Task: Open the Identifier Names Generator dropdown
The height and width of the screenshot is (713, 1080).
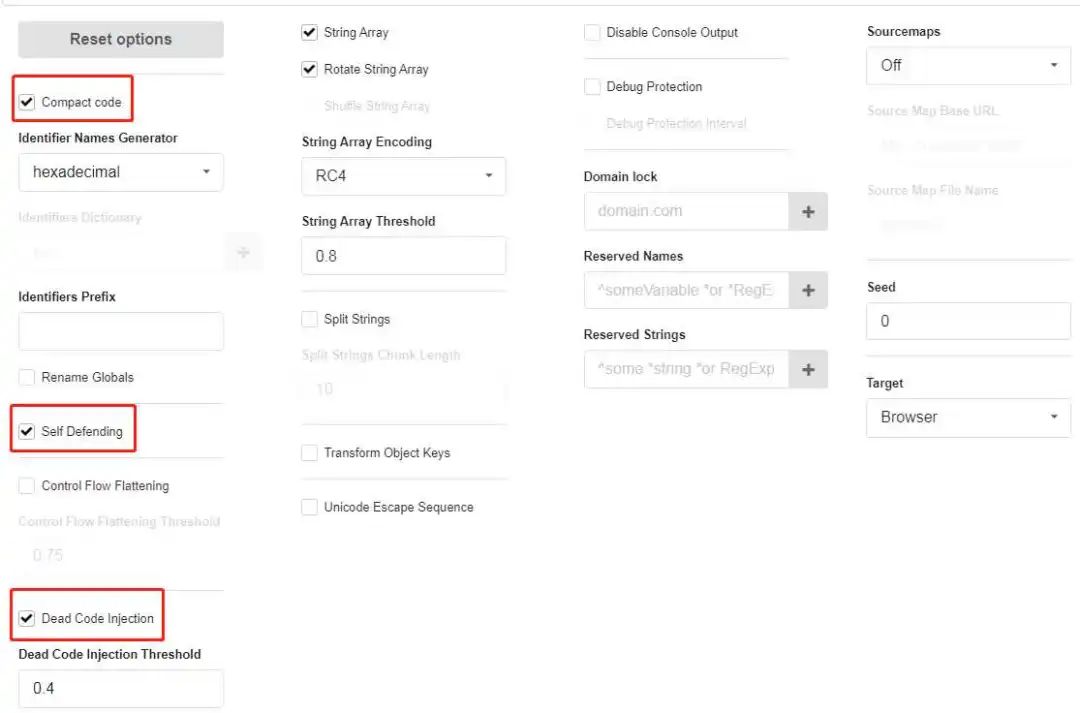Action: click(121, 172)
